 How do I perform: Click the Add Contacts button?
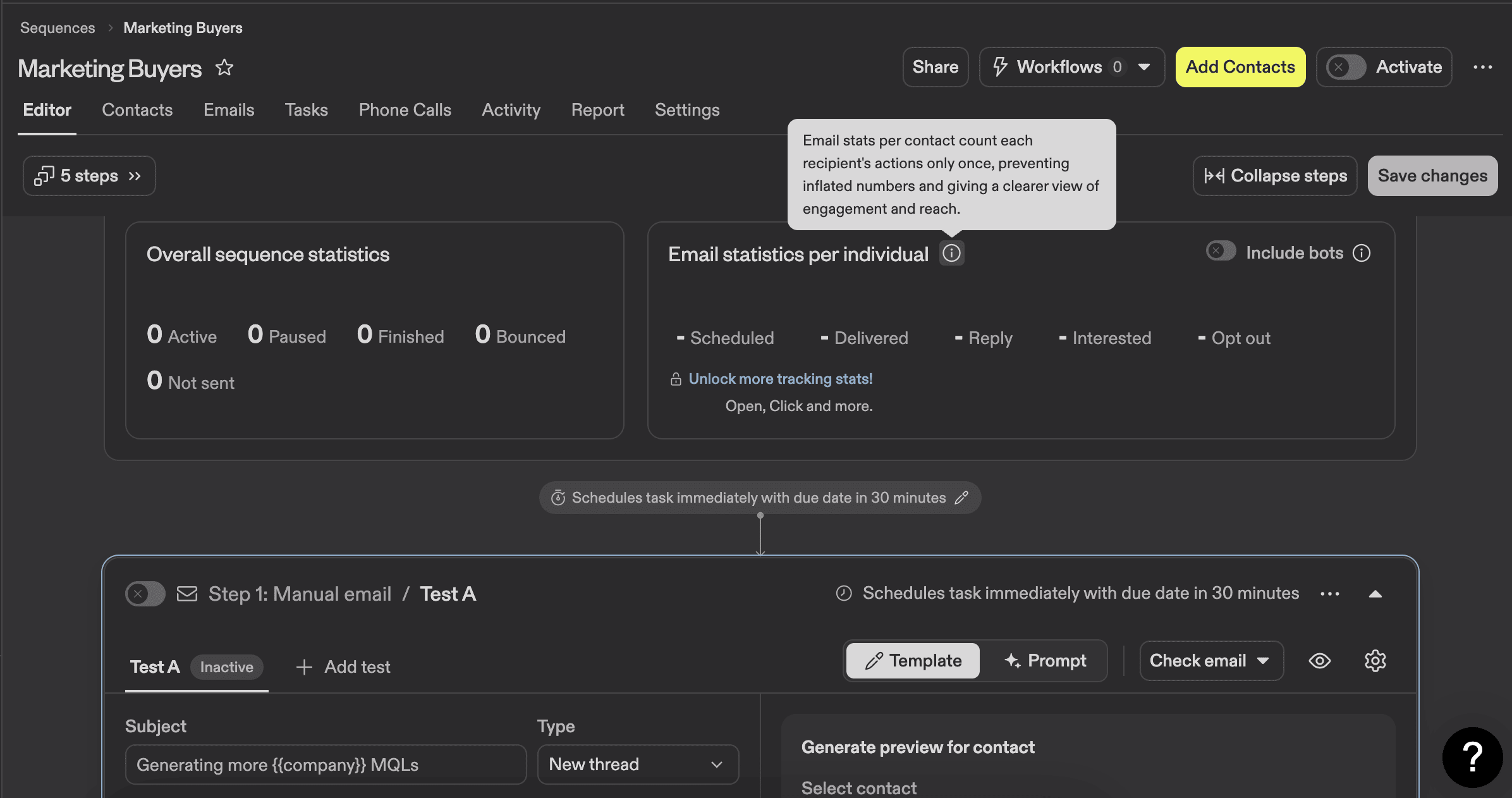point(1240,67)
